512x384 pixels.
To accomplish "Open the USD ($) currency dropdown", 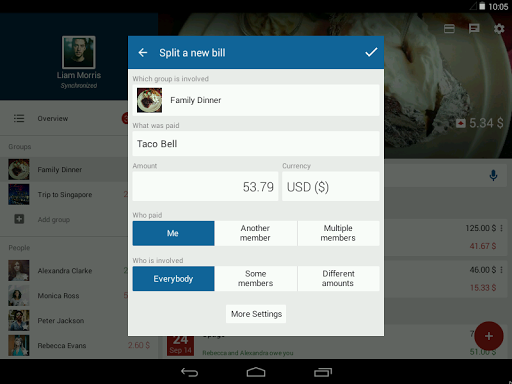I will pyautogui.click(x=331, y=187).
